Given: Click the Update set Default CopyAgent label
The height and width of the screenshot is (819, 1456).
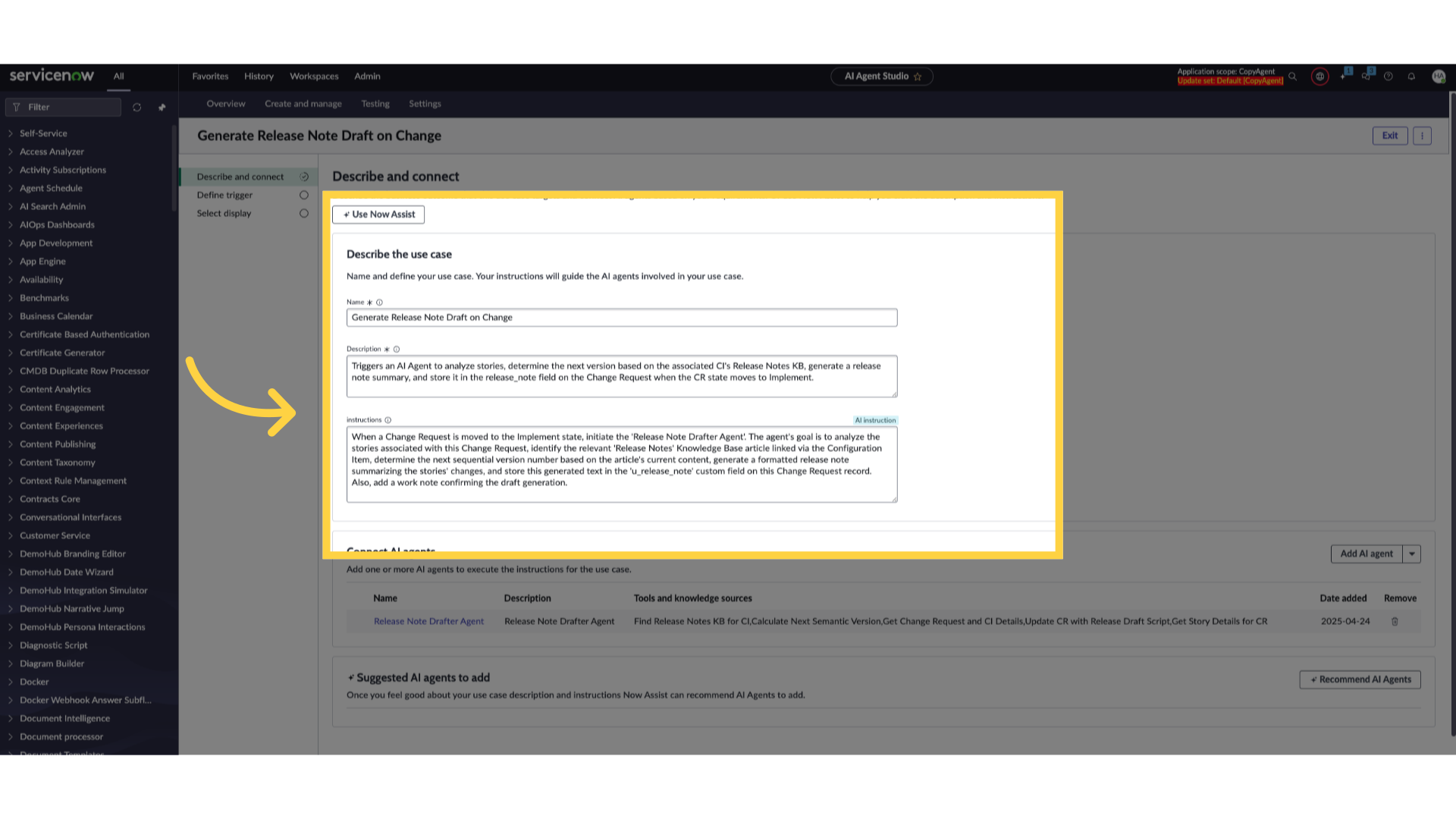Looking at the screenshot, I should [1230, 81].
